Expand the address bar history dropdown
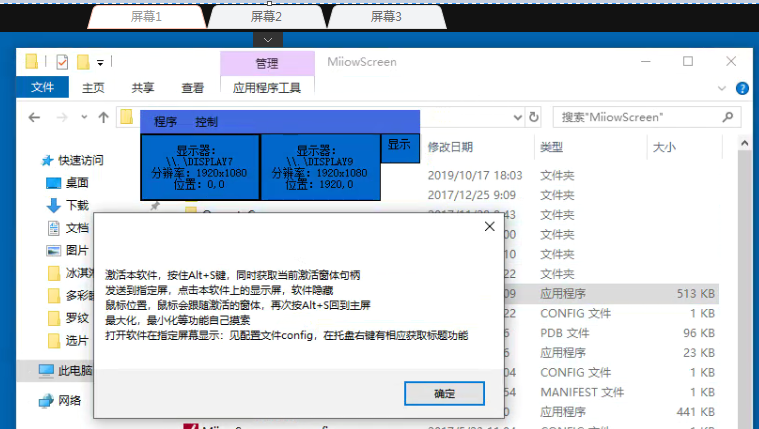The image size is (759, 429). (x=517, y=117)
